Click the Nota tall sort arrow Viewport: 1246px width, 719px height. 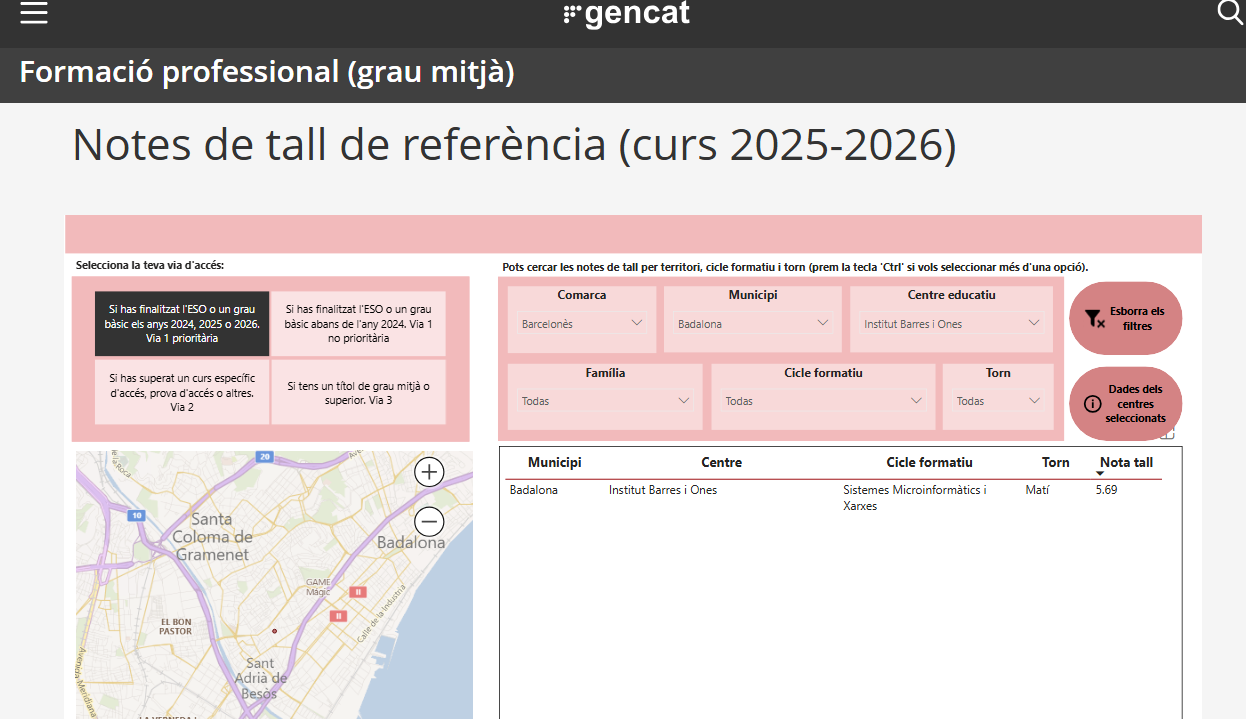click(1100, 474)
